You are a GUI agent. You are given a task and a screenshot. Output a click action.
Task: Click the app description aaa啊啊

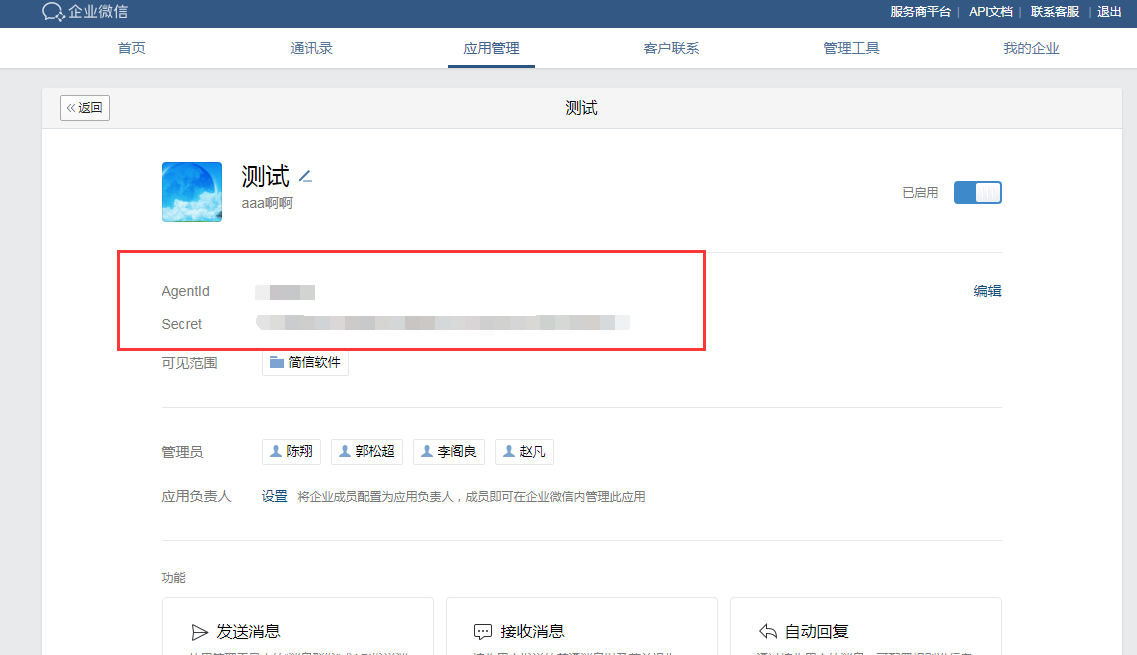[x=267, y=203]
